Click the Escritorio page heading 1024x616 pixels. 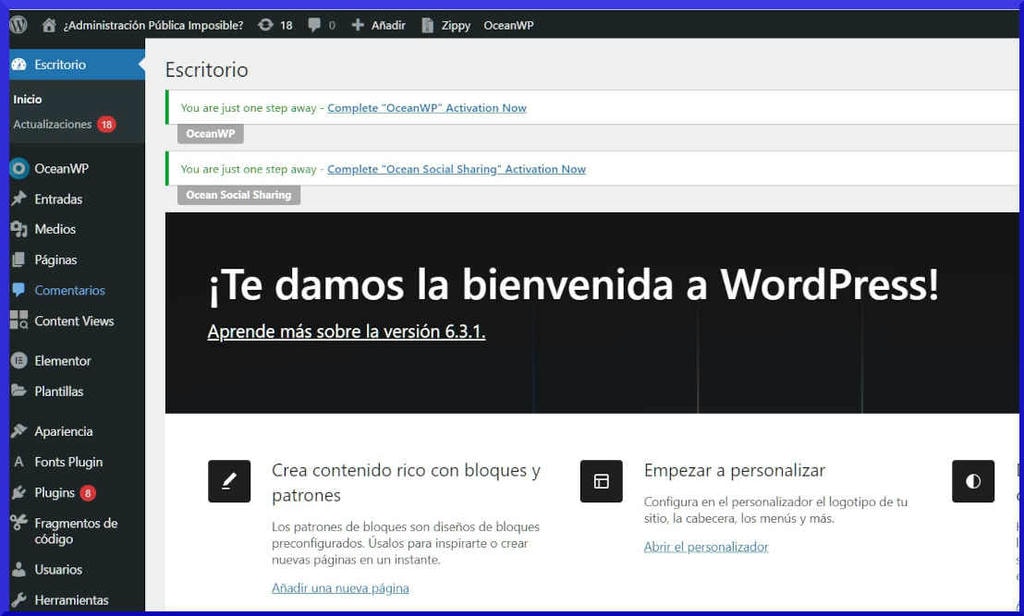[206, 69]
